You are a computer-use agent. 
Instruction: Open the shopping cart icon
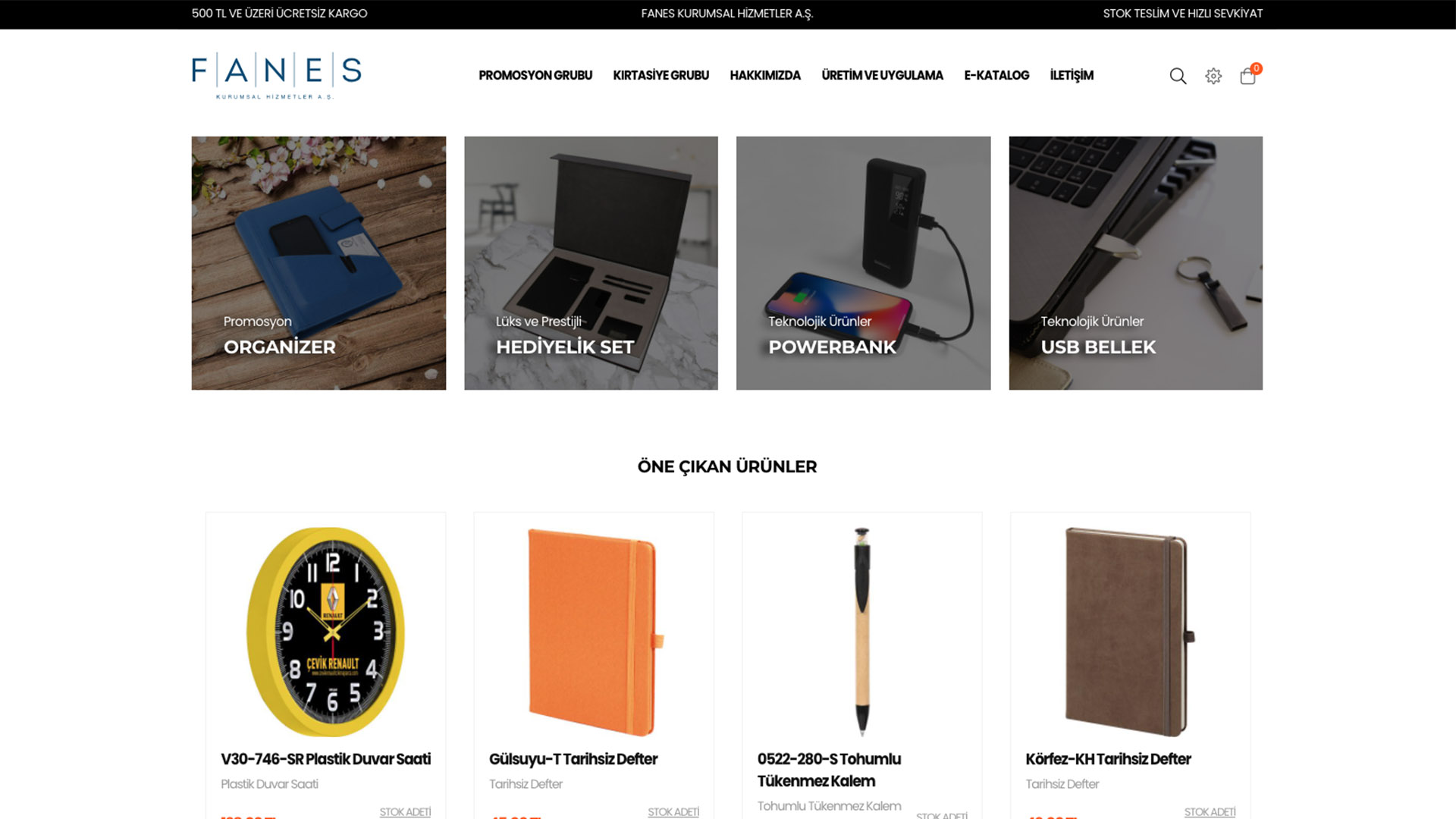(1249, 74)
